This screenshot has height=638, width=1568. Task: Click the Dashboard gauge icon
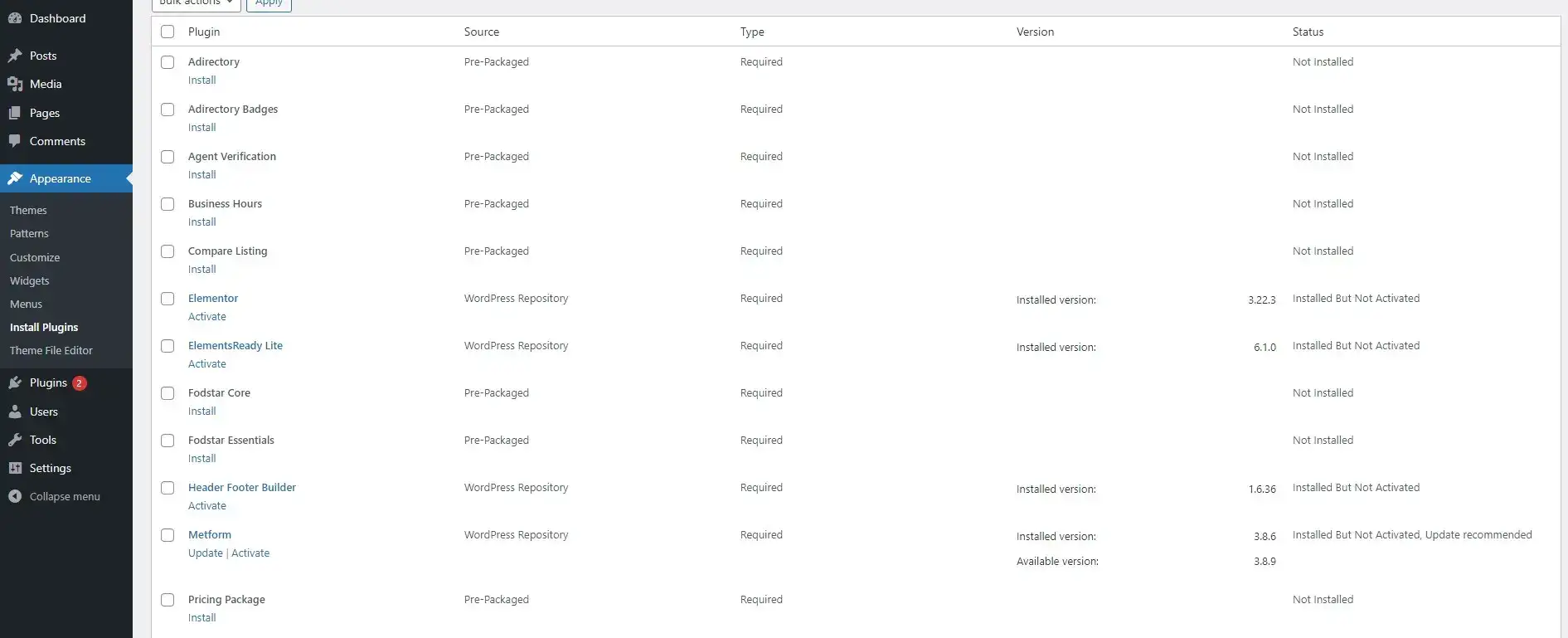click(x=15, y=18)
